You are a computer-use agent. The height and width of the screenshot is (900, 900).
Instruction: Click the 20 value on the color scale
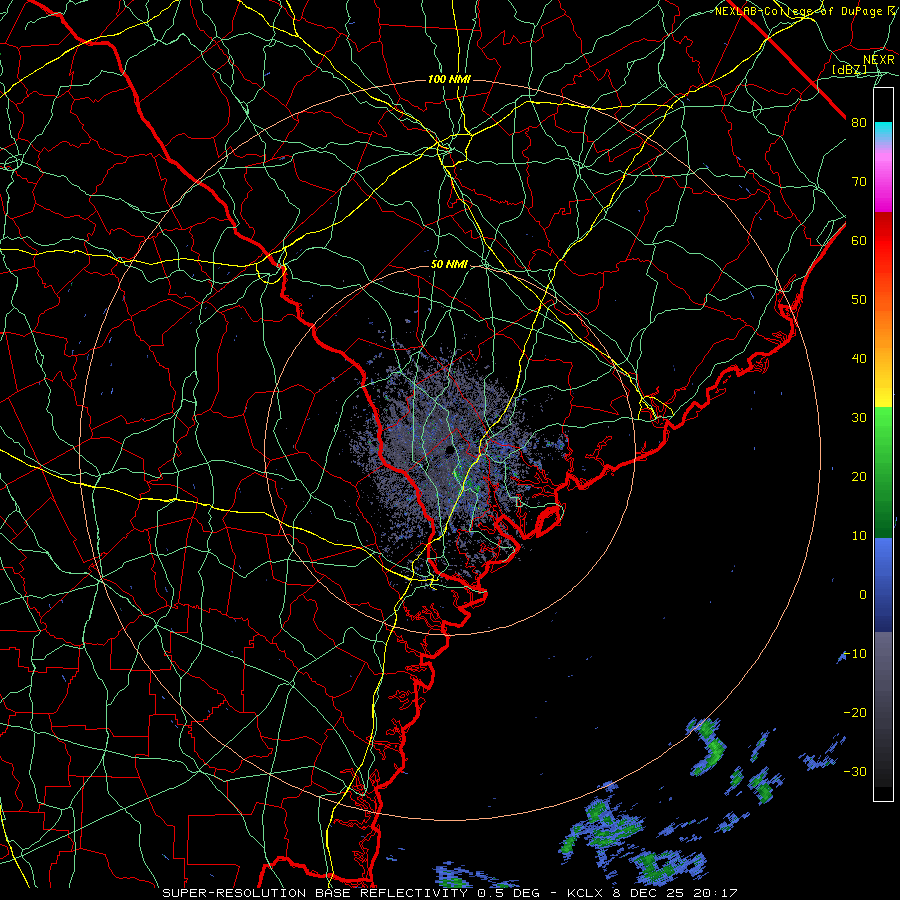[859, 477]
